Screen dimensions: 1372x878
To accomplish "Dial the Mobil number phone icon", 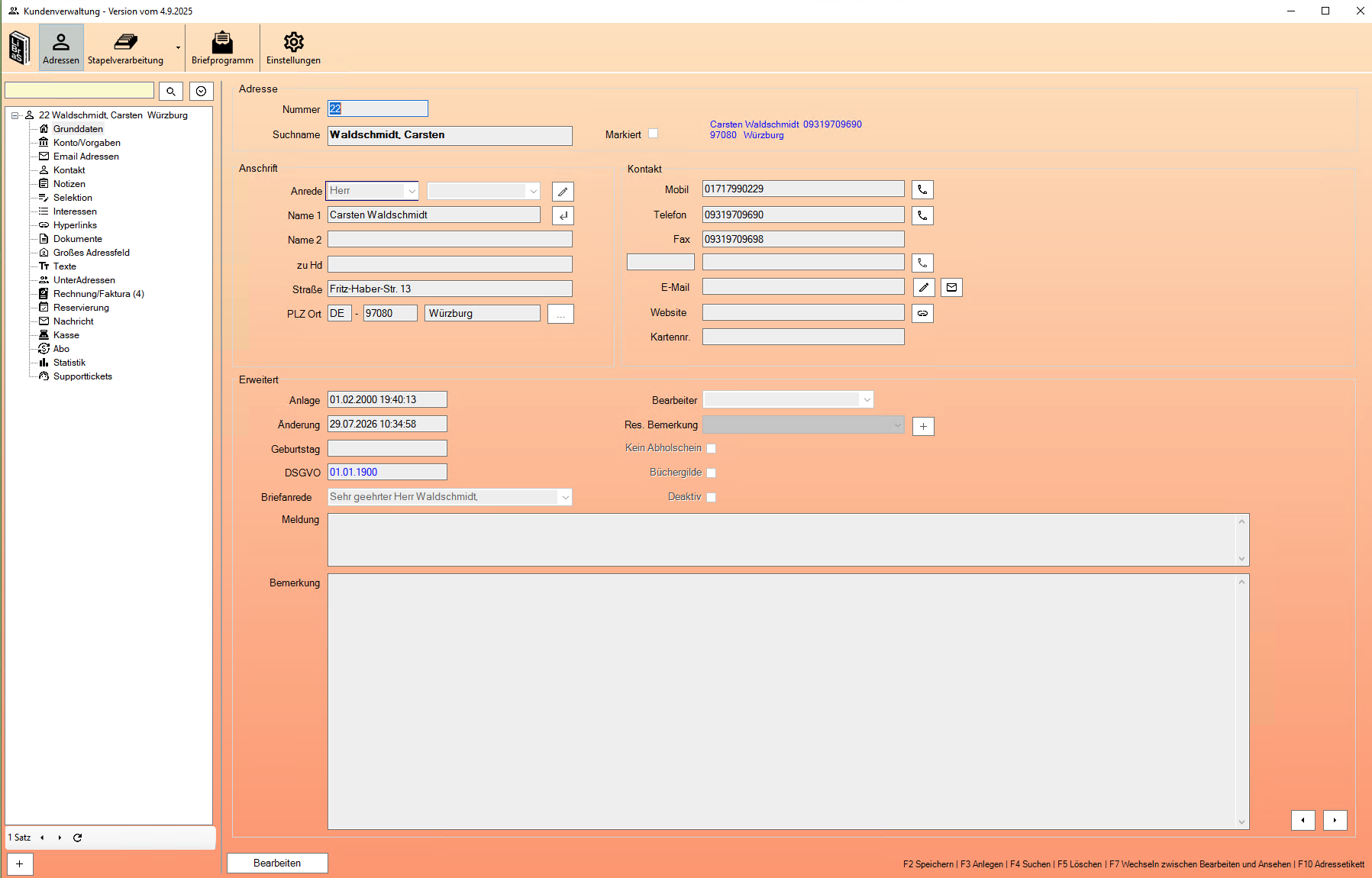I will (922, 189).
